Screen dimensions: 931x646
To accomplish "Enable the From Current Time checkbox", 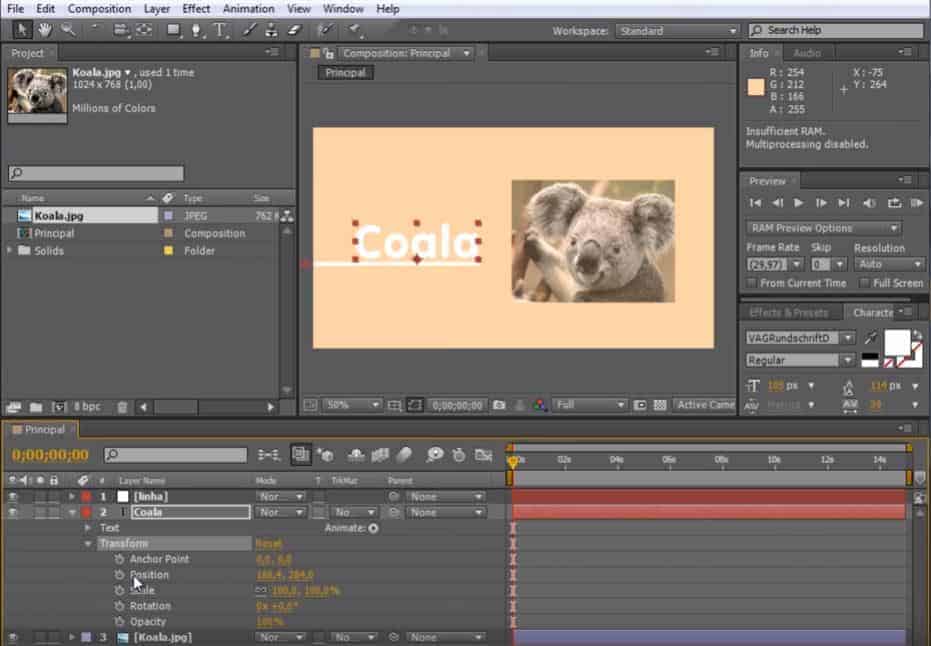I will coord(752,283).
